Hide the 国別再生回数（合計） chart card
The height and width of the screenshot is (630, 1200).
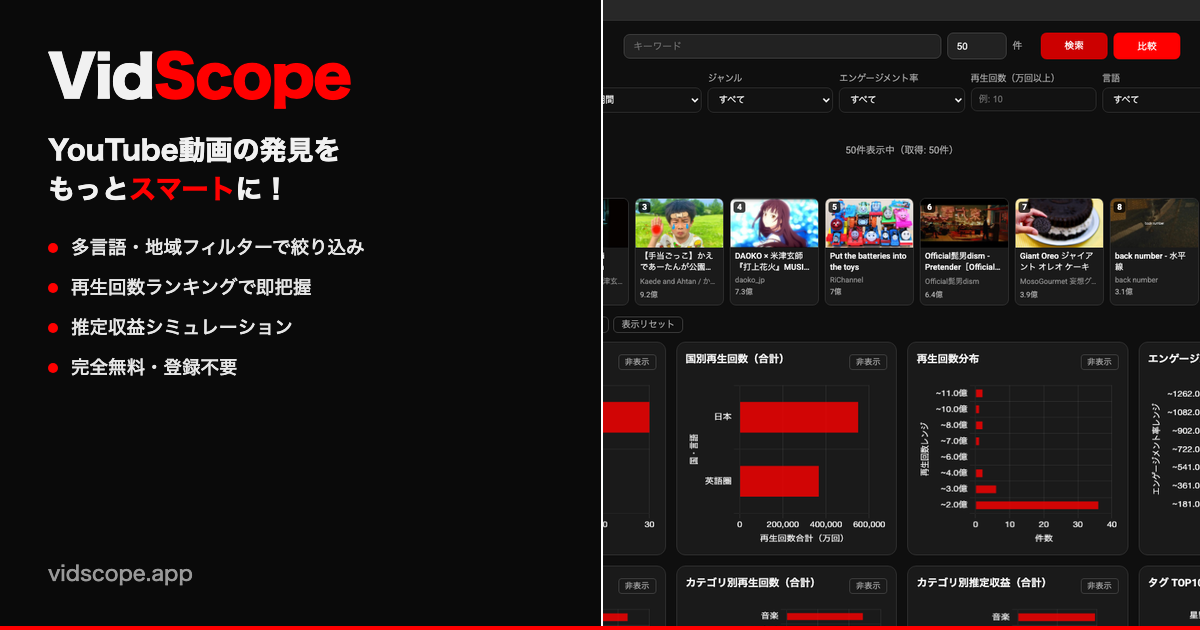click(x=867, y=362)
